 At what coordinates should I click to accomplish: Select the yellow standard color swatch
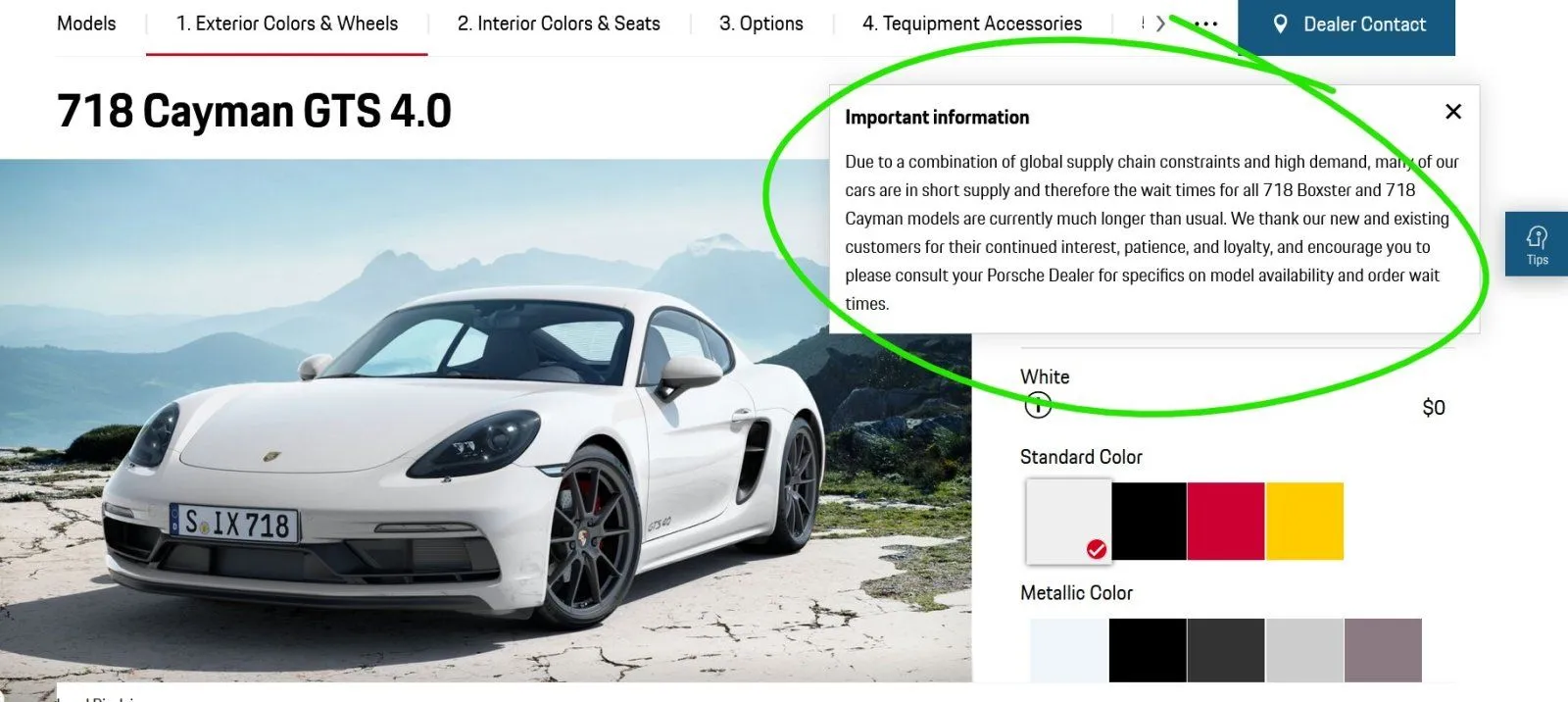point(1304,521)
